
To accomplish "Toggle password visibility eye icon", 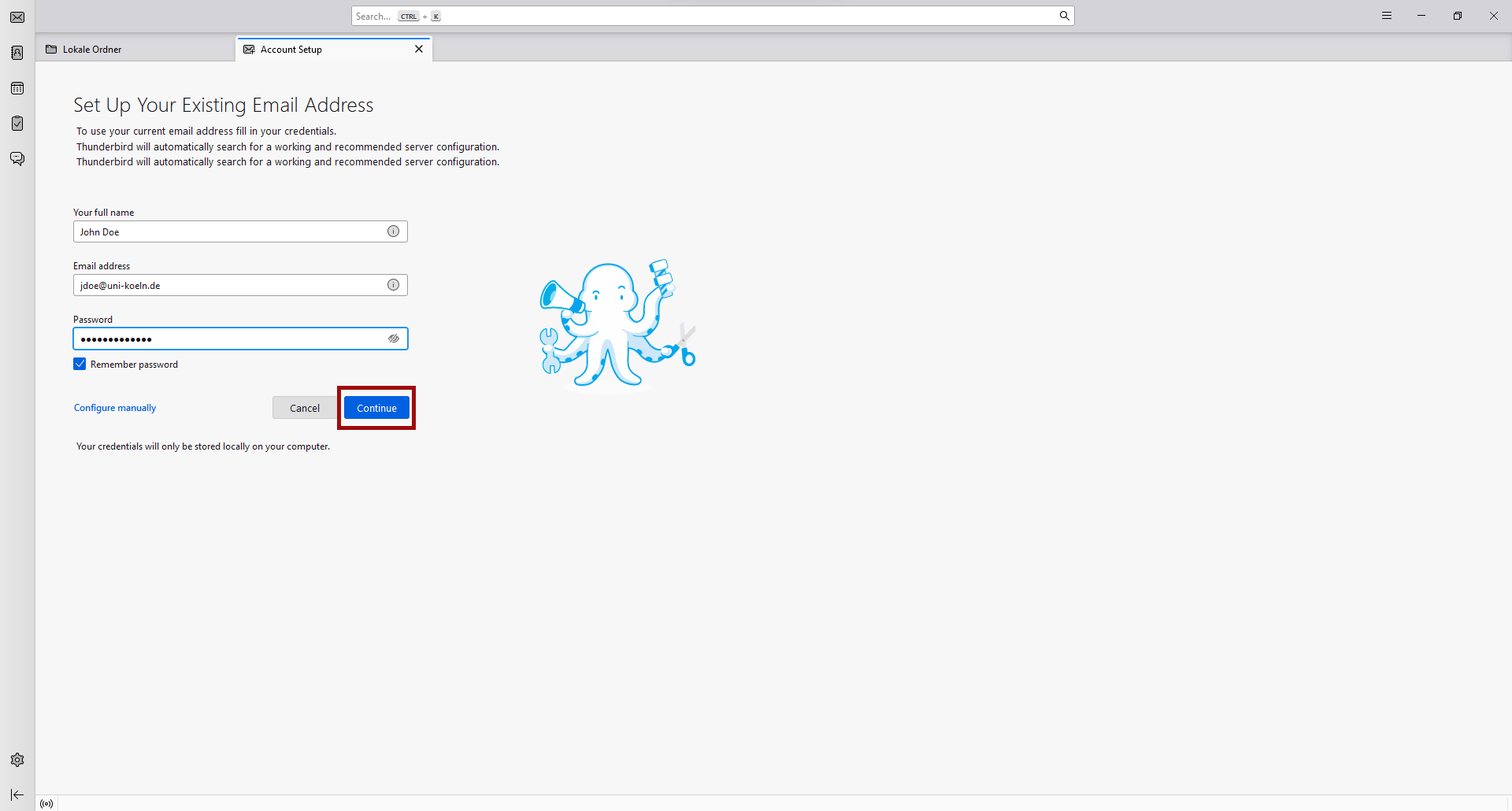I will (393, 339).
